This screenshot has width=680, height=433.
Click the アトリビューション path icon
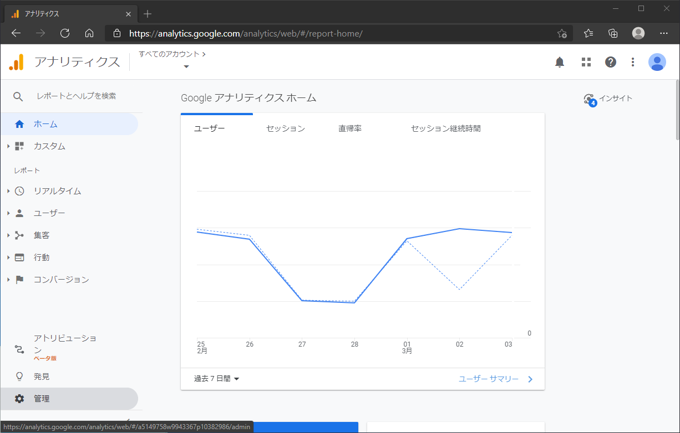coord(20,349)
